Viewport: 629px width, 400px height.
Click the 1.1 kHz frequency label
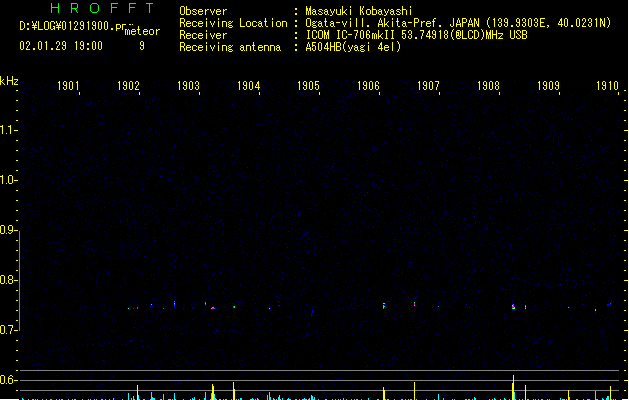pyautogui.click(x=8, y=130)
